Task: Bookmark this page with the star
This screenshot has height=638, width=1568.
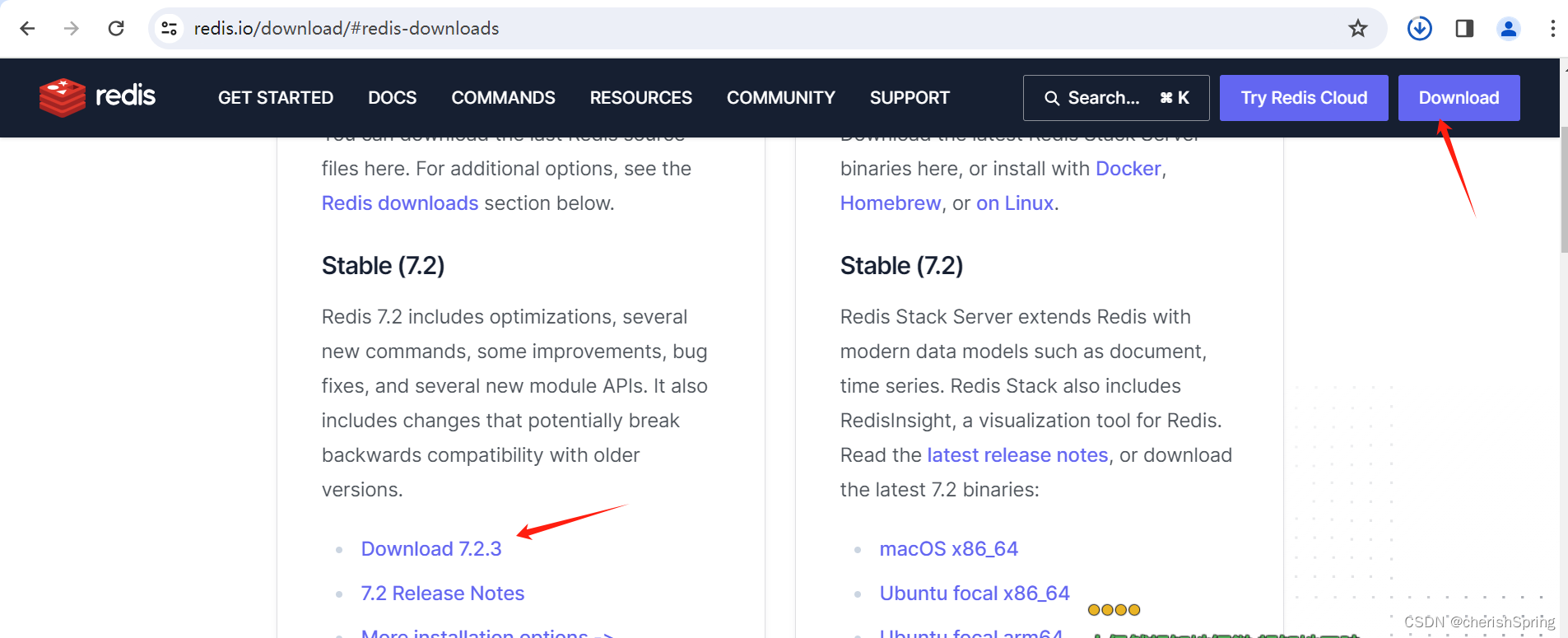Action: click(1358, 29)
